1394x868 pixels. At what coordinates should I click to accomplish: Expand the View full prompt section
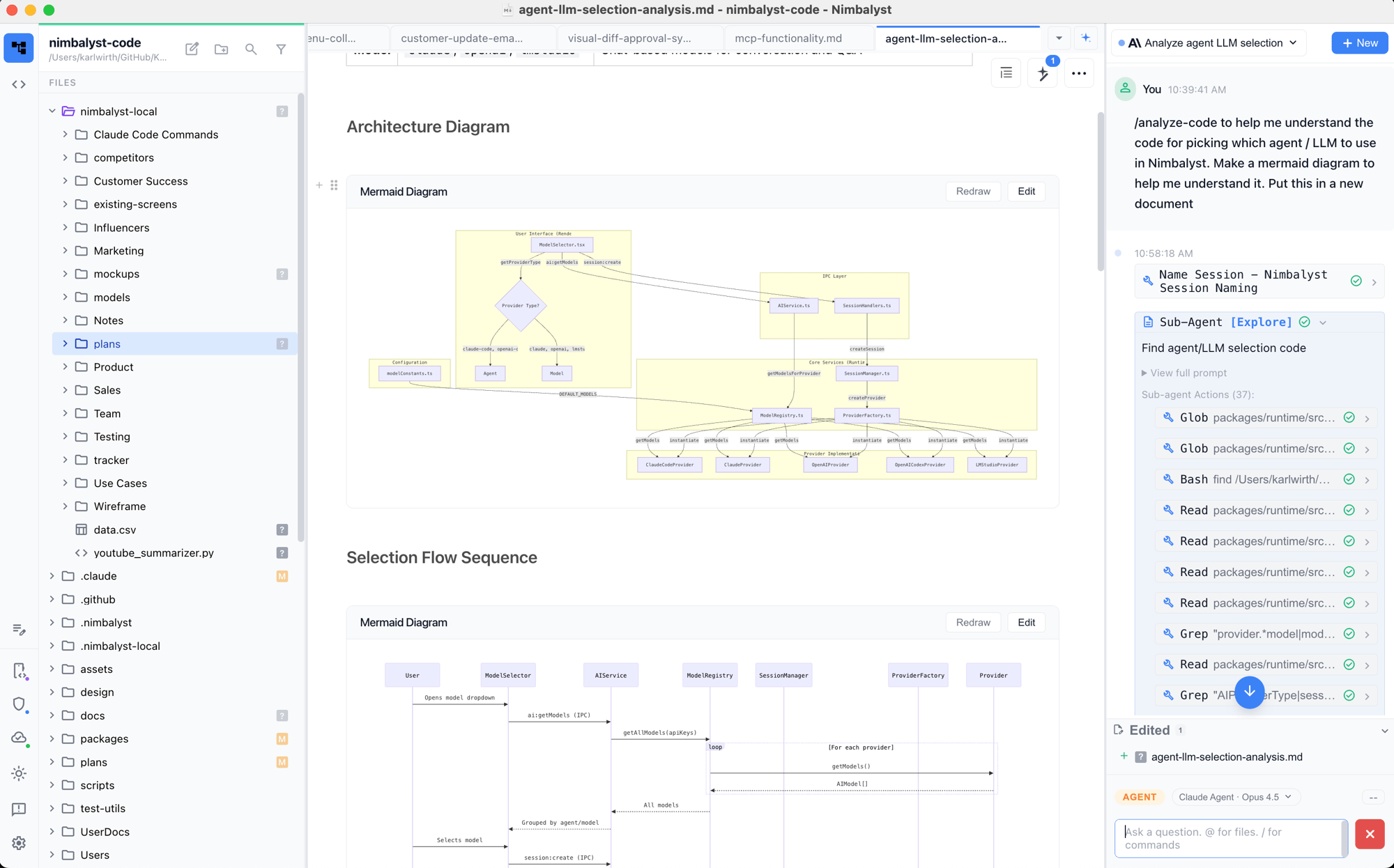(x=1184, y=373)
